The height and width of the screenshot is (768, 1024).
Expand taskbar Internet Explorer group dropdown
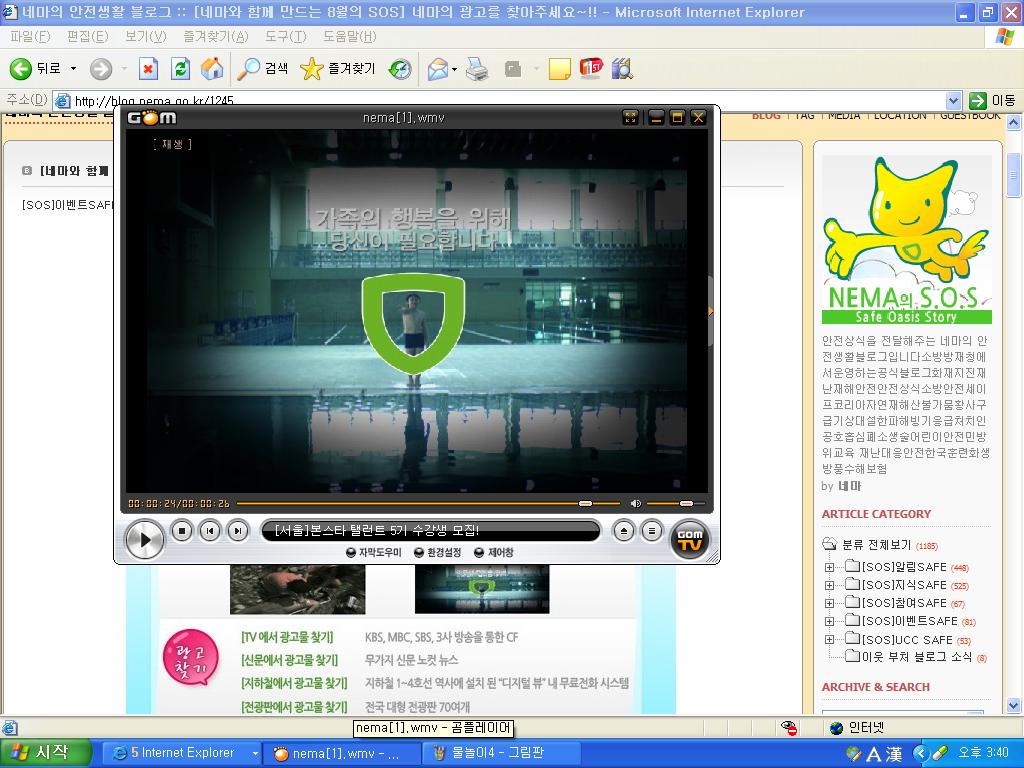point(255,753)
